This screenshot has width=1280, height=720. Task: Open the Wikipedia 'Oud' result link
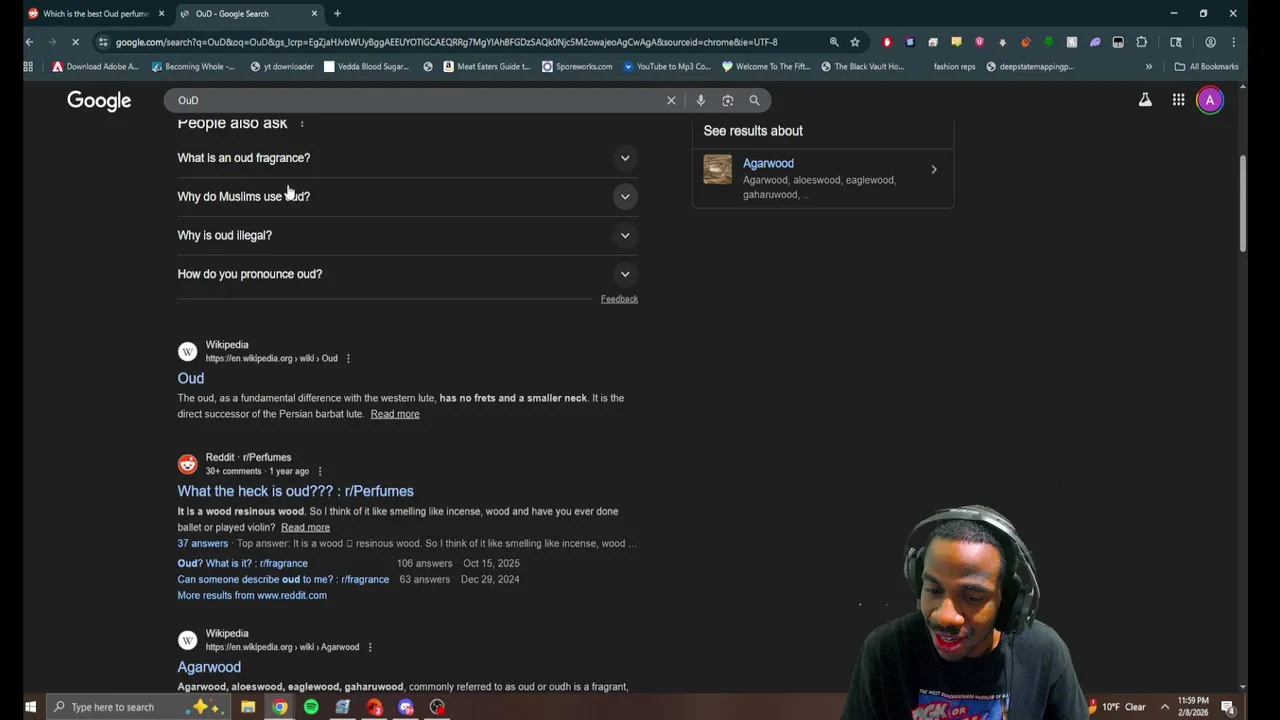pyautogui.click(x=191, y=378)
